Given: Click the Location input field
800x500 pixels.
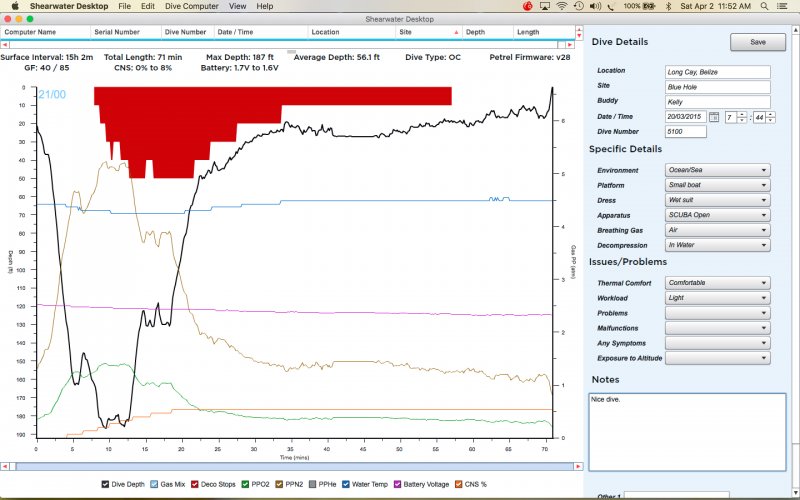Looking at the screenshot, I should [x=717, y=72].
